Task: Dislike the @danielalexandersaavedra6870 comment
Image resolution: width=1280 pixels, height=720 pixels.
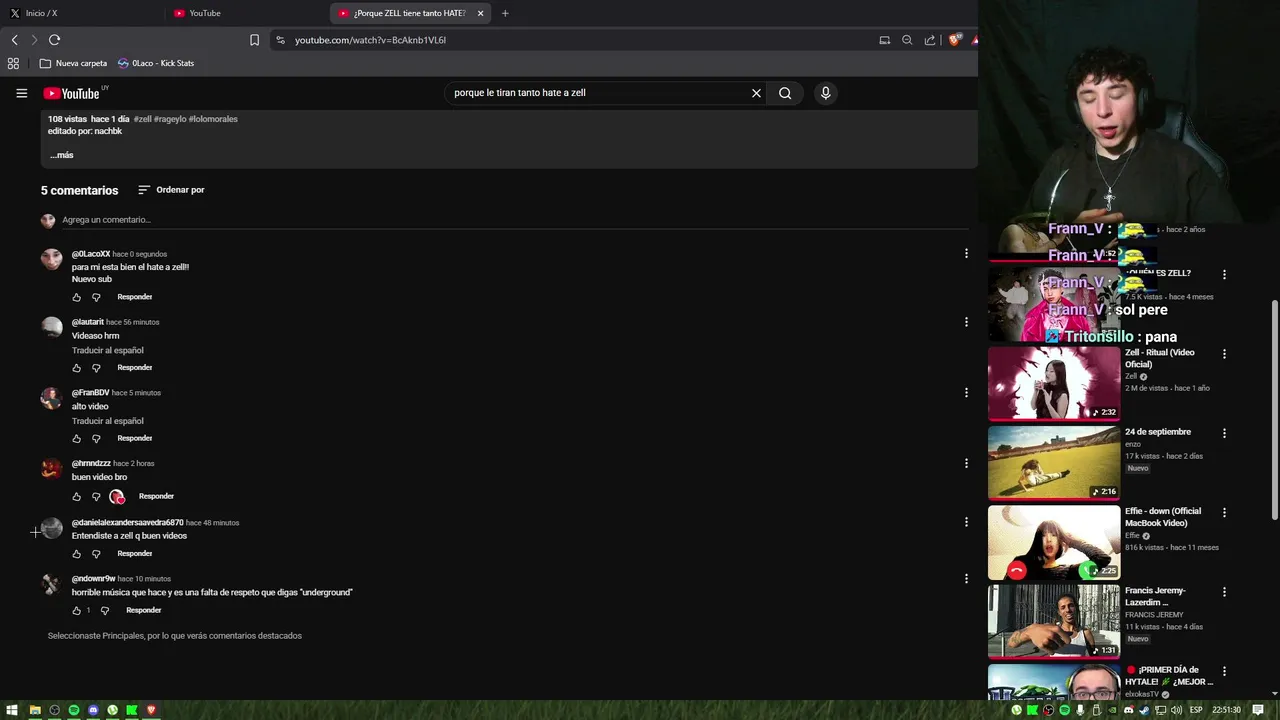Action: pyautogui.click(x=96, y=554)
